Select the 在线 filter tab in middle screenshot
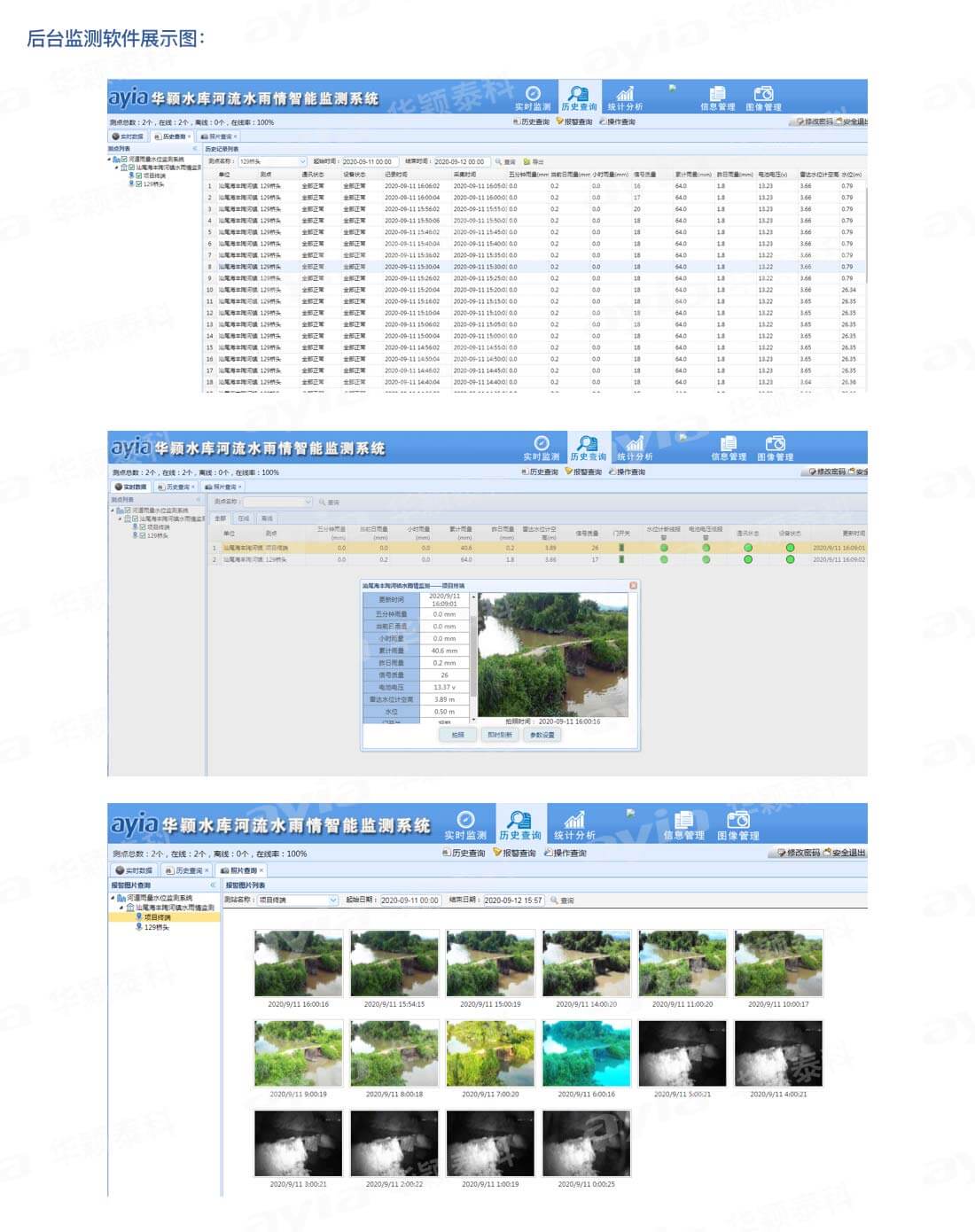Image resolution: width=975 pixels, height=1232 pixels. [244, 519]
